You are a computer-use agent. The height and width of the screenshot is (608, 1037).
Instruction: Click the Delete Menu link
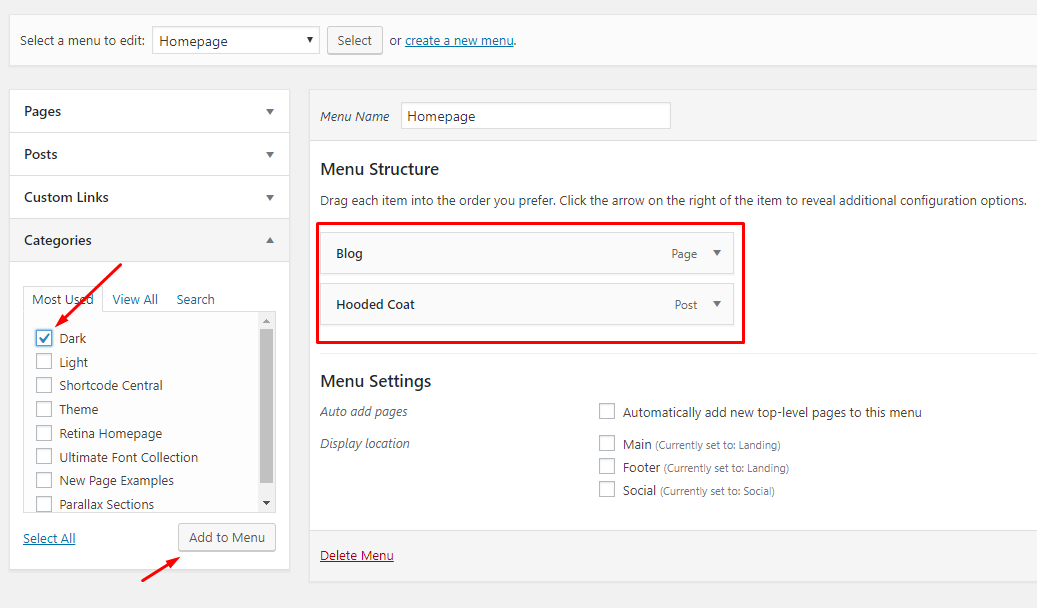point(356,556)
